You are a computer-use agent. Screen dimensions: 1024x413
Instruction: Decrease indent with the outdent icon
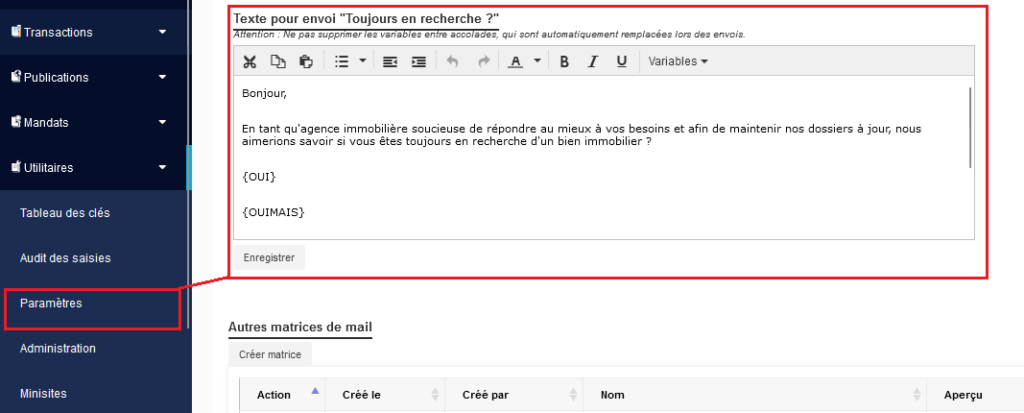tap(390, 62)
